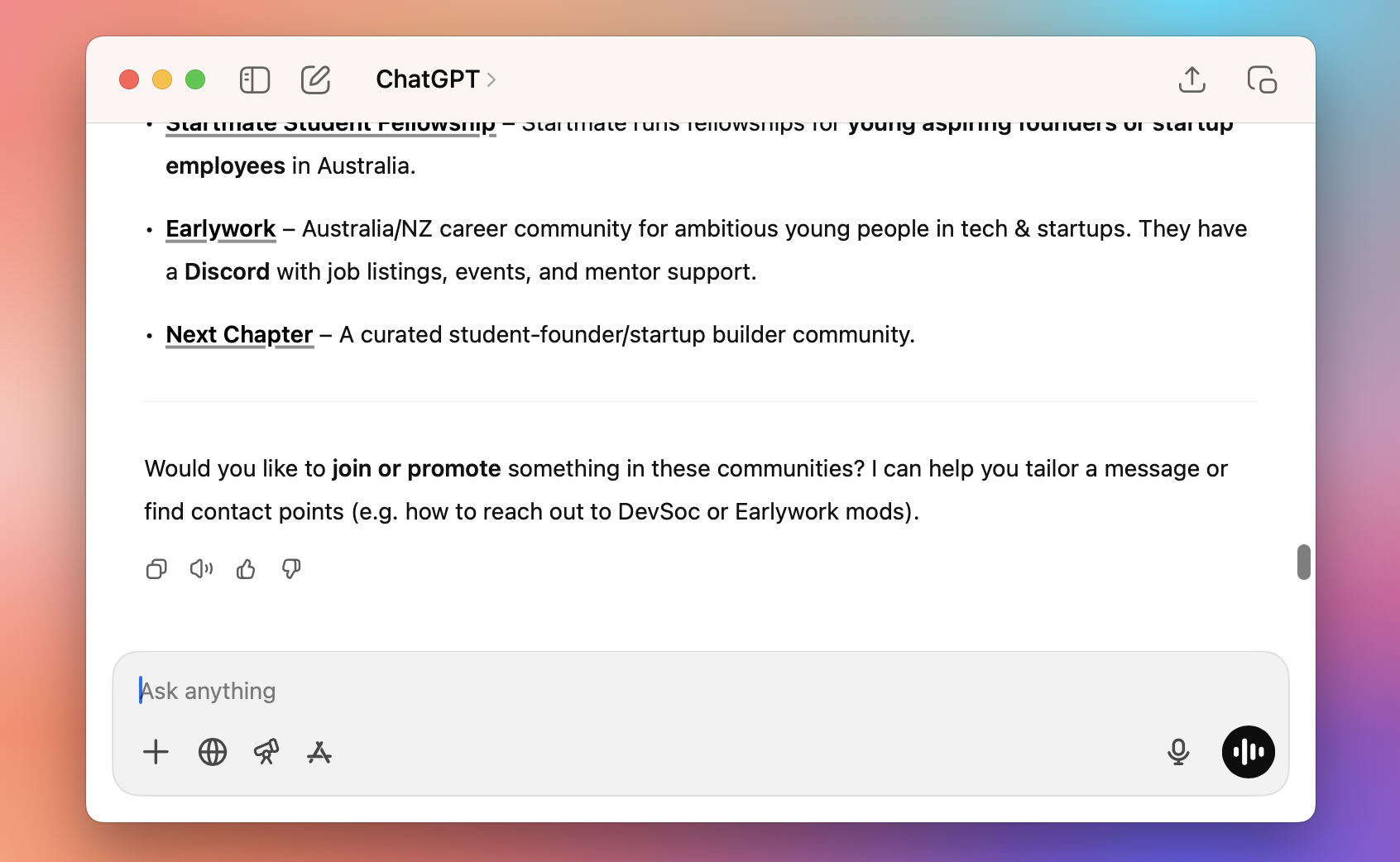Activate the dictation microphone icon
1400x862 pixels.
(1179, 752)
